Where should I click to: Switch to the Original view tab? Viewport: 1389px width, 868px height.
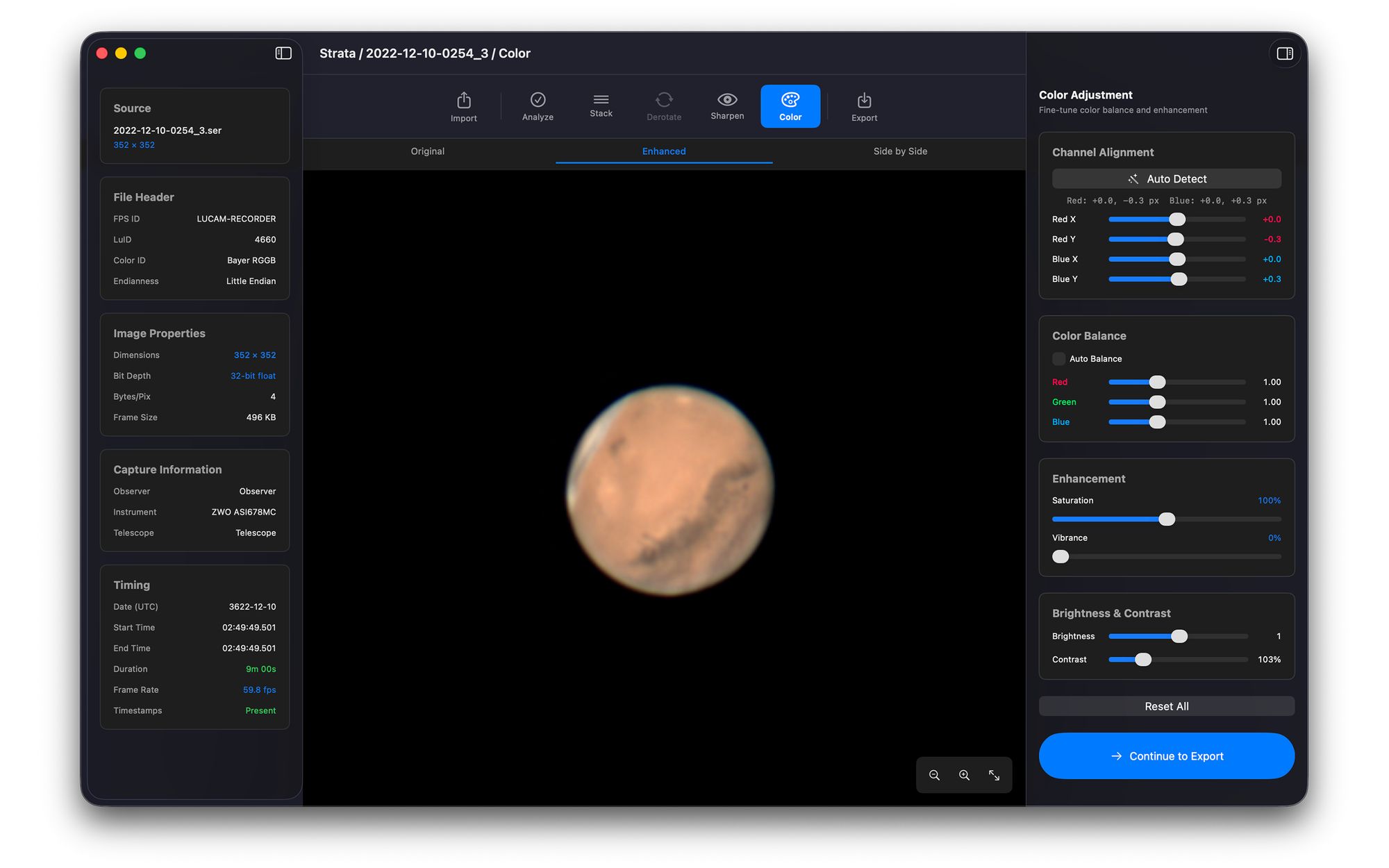click(x=427, y=151)
